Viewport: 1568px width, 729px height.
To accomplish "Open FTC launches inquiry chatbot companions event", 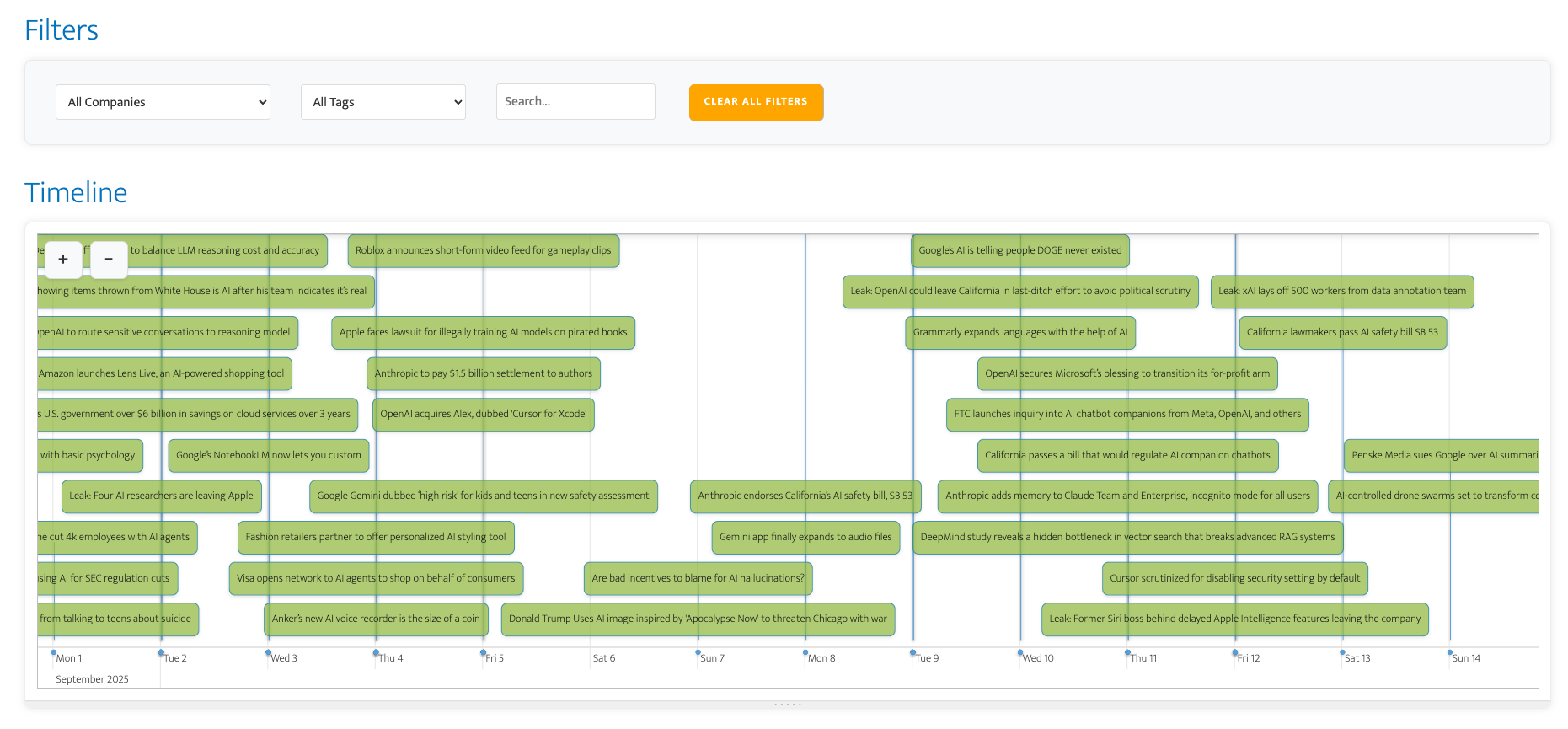I will [1126, 415].
